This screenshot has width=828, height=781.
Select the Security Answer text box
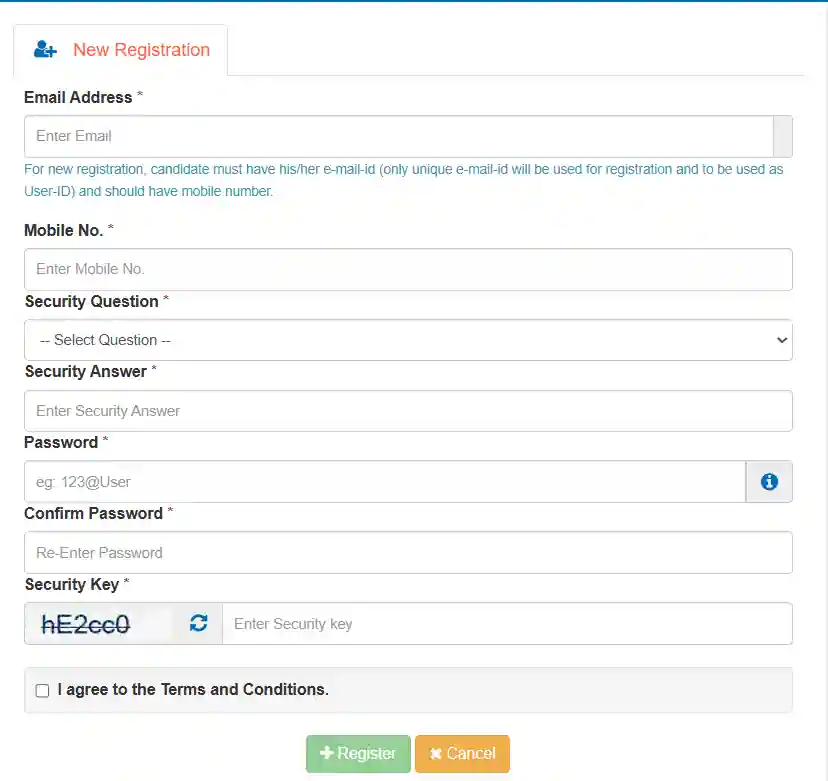point(408,411)
